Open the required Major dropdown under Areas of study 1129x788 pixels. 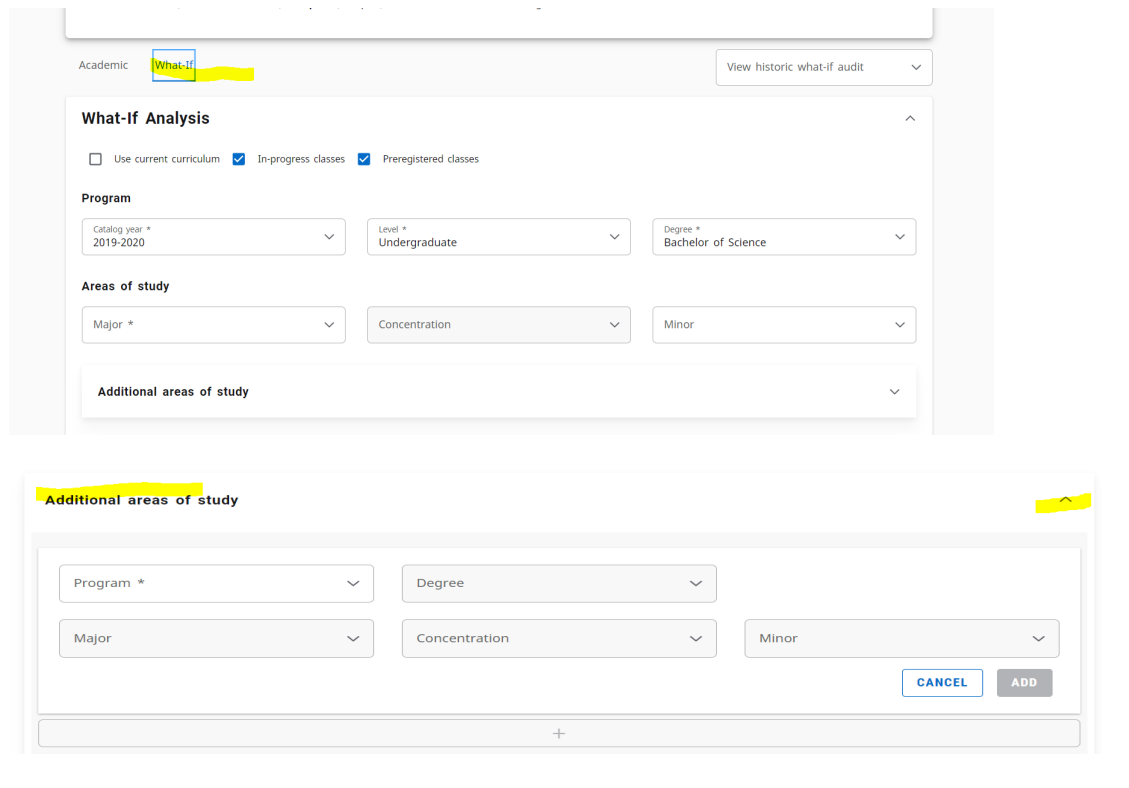[x=214, y=325]
